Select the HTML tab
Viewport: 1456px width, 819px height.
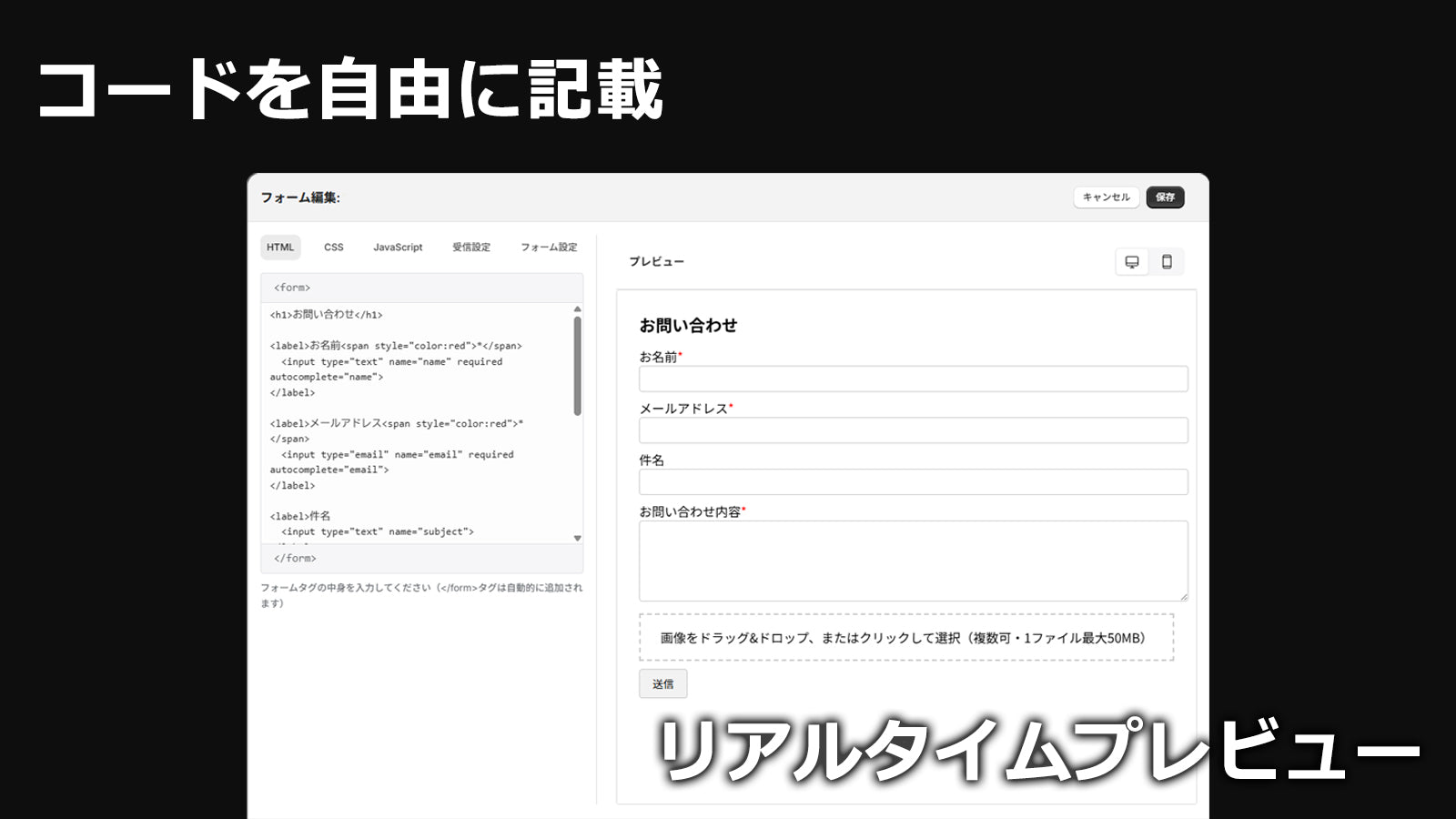pos(279,247)
